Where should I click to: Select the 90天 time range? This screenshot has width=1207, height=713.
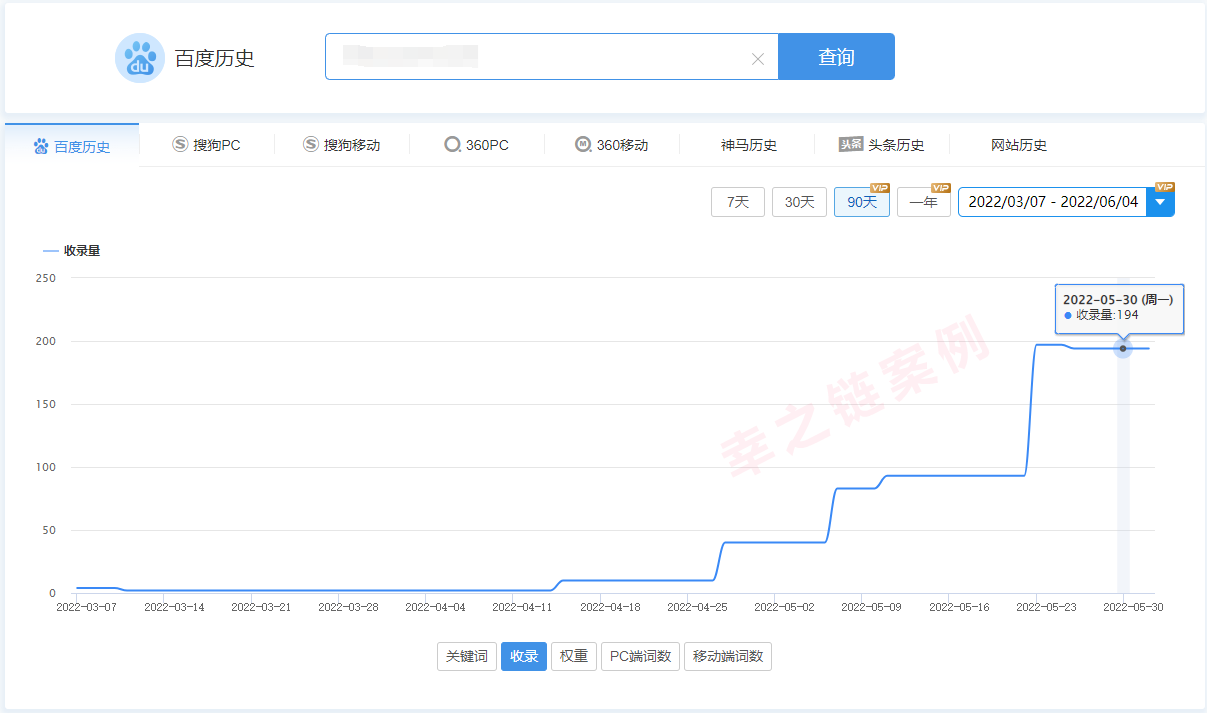tap(861, 202)
